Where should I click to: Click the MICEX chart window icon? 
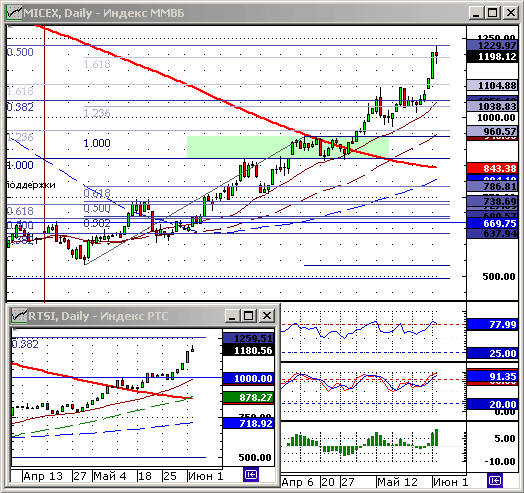(15, 13)
